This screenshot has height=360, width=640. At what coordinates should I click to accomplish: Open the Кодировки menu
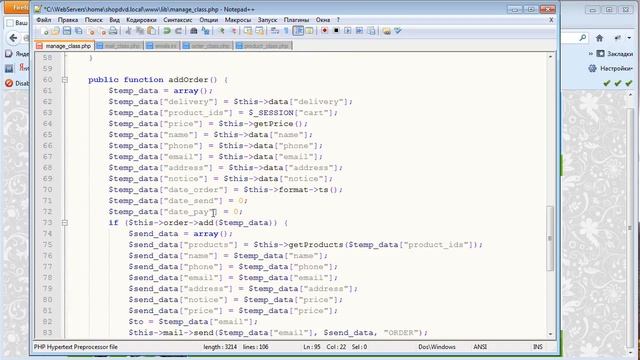coord(141,20)
